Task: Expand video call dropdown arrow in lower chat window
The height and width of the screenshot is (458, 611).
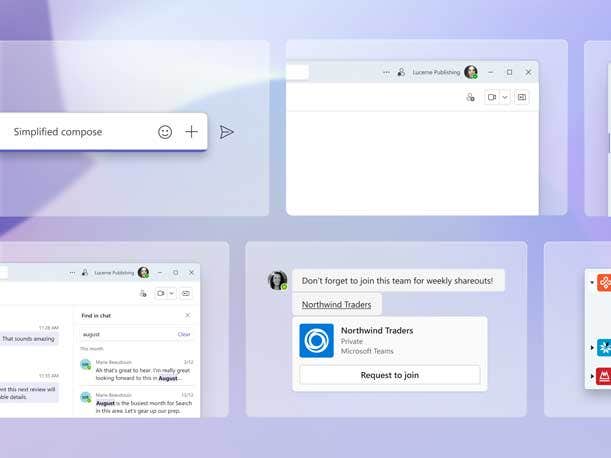Action: pos(171,293)
